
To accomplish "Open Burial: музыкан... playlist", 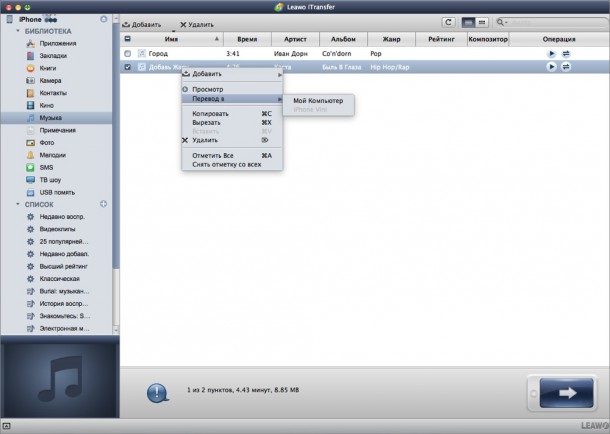I will pos(64,291).
